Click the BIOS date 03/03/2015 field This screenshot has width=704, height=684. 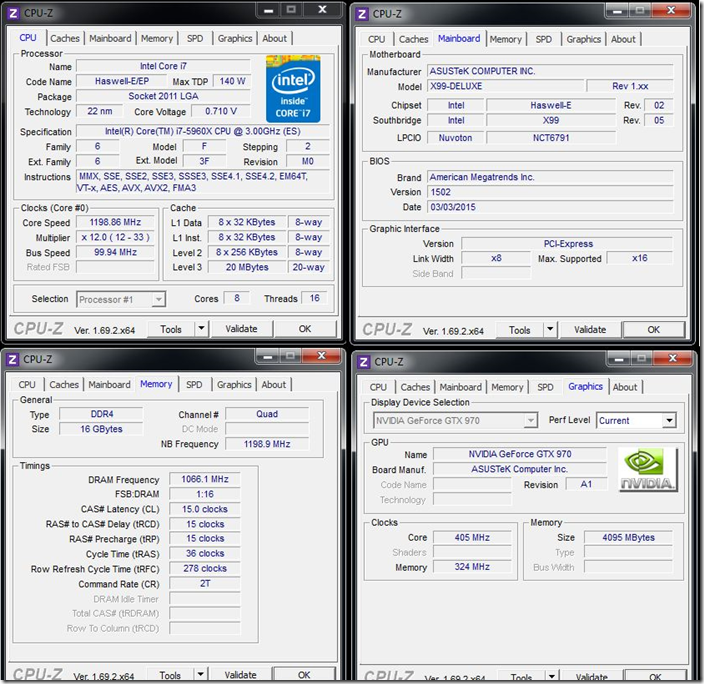coord(550,207)
